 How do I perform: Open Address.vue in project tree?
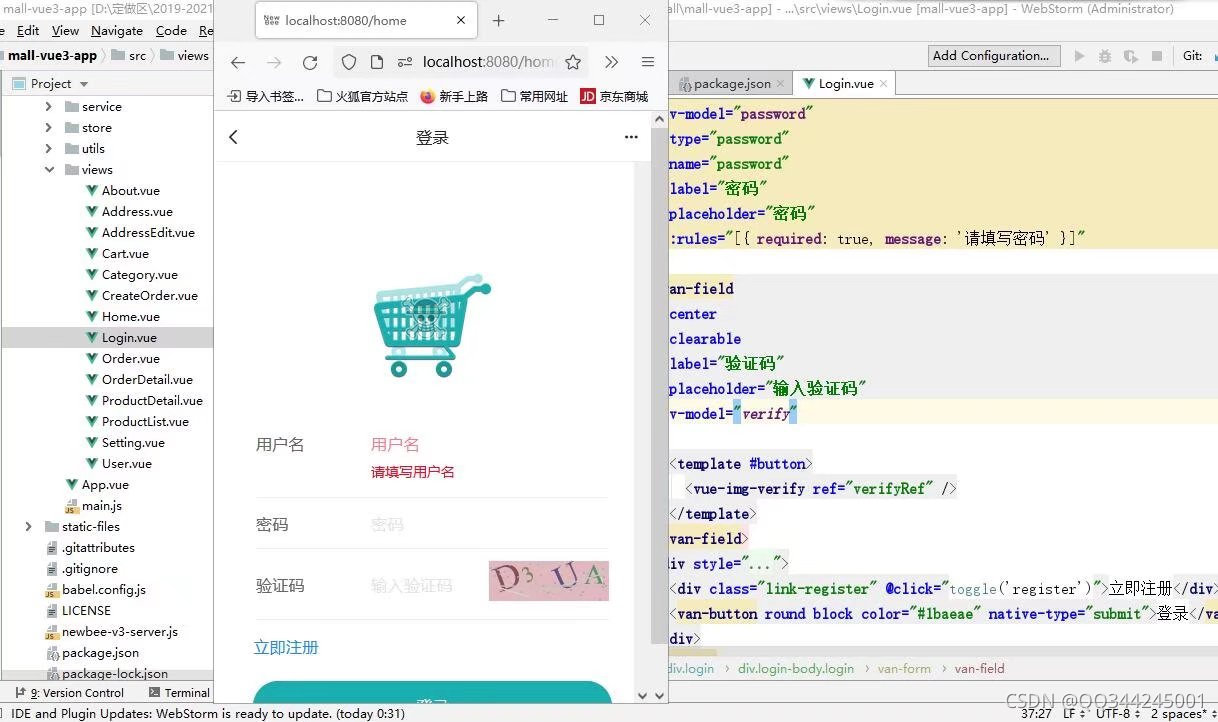pyautogui.click(x=137, y=211)
